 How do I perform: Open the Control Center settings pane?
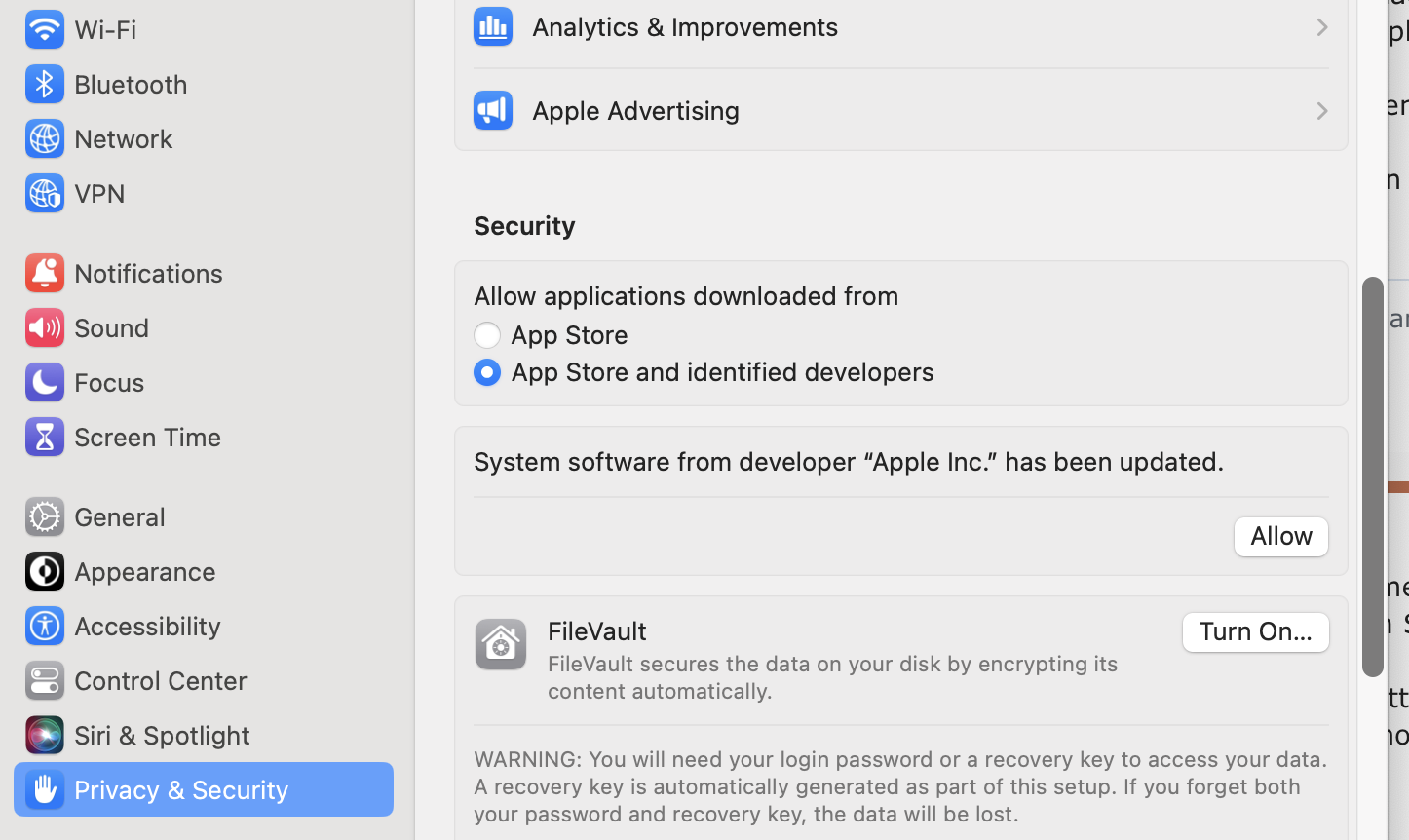click(204, 680)
